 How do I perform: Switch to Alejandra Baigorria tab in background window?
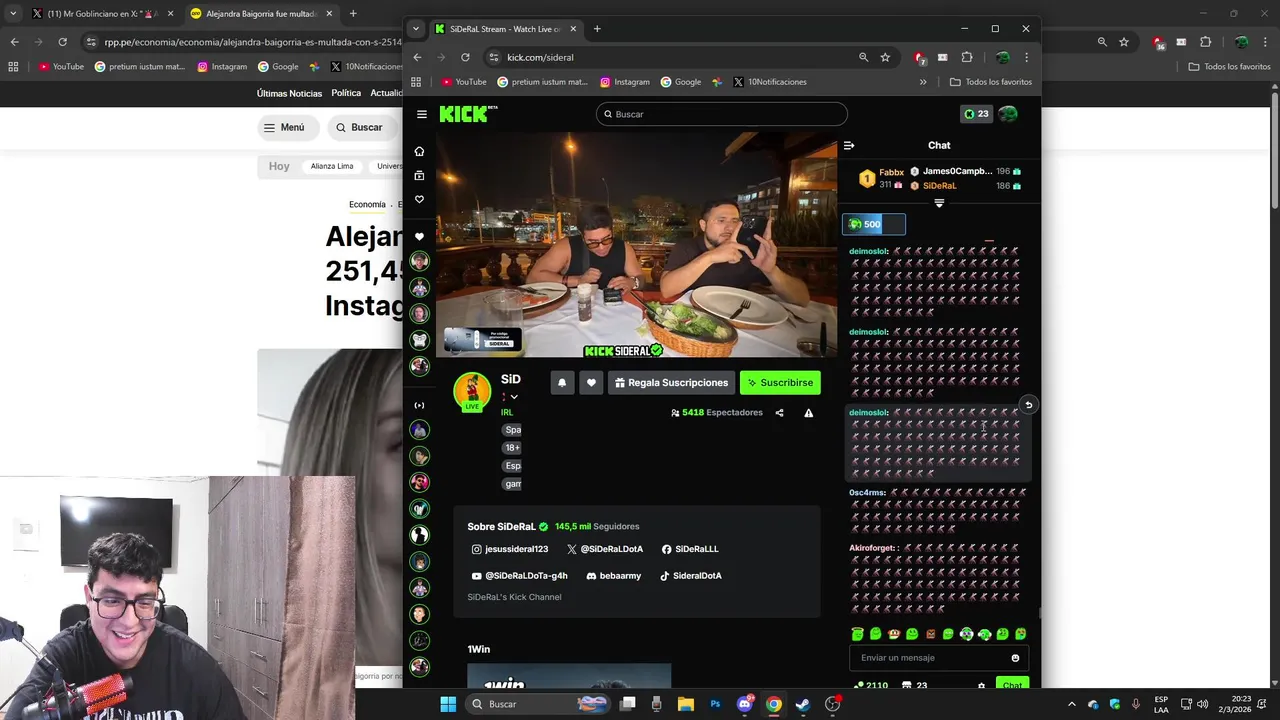click(262, 14)
